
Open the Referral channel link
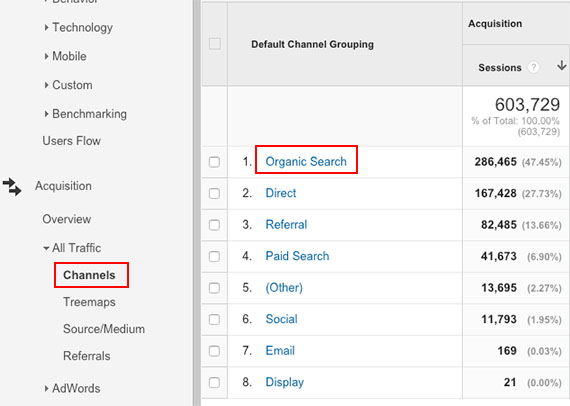pos(286,225)
